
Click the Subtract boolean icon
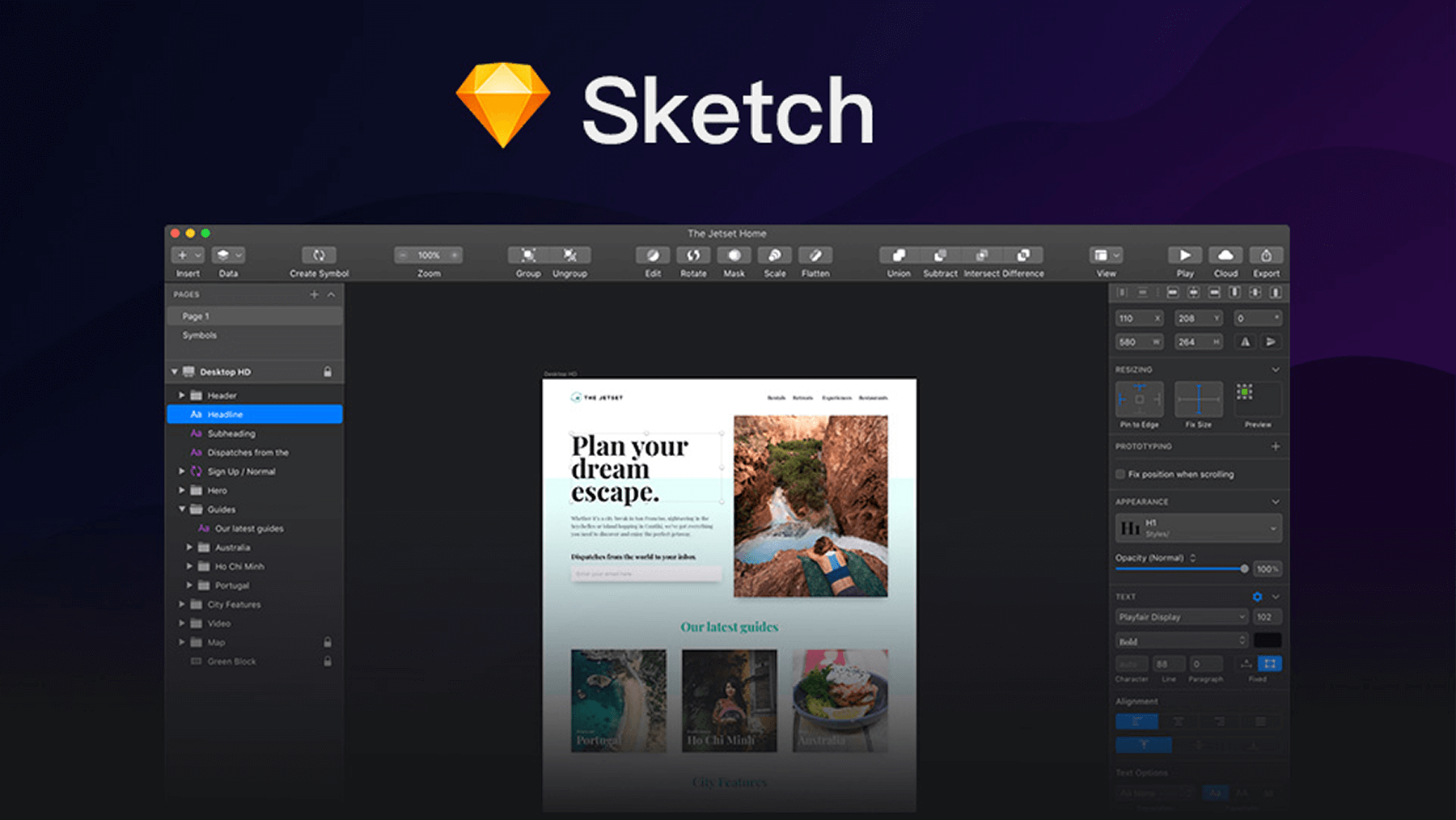click(939, 256)
